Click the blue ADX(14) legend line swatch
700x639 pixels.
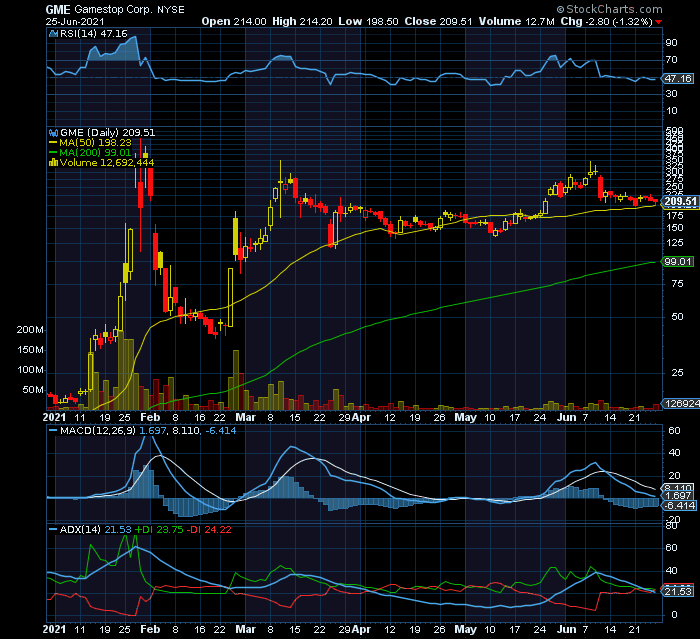(53, 530)
